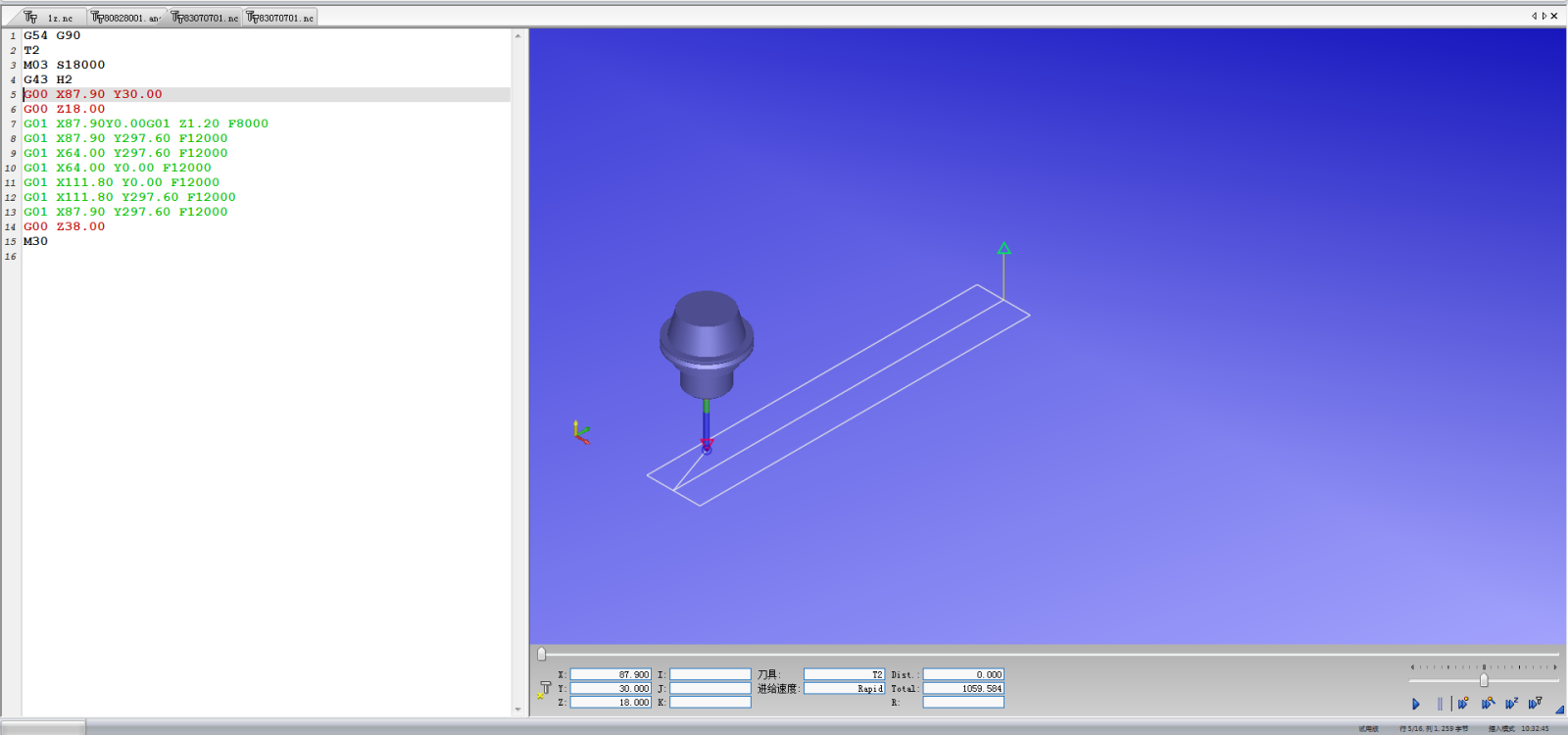1568x735 pixels.
Task: Start the toolpath simulation with Play
Action: [x=1415, y=704]
